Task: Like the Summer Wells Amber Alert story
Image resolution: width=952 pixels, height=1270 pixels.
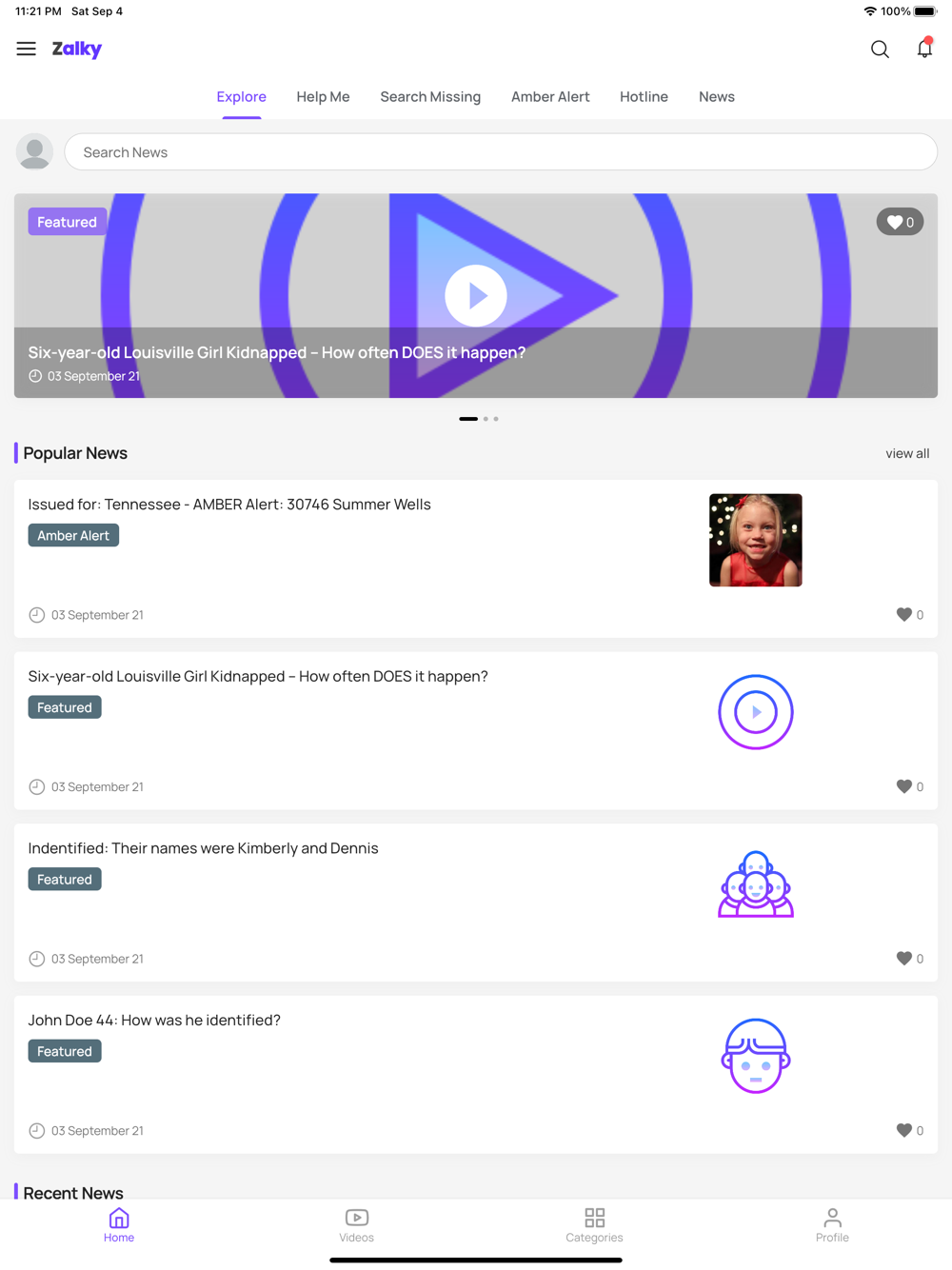Action: (910, 615)
